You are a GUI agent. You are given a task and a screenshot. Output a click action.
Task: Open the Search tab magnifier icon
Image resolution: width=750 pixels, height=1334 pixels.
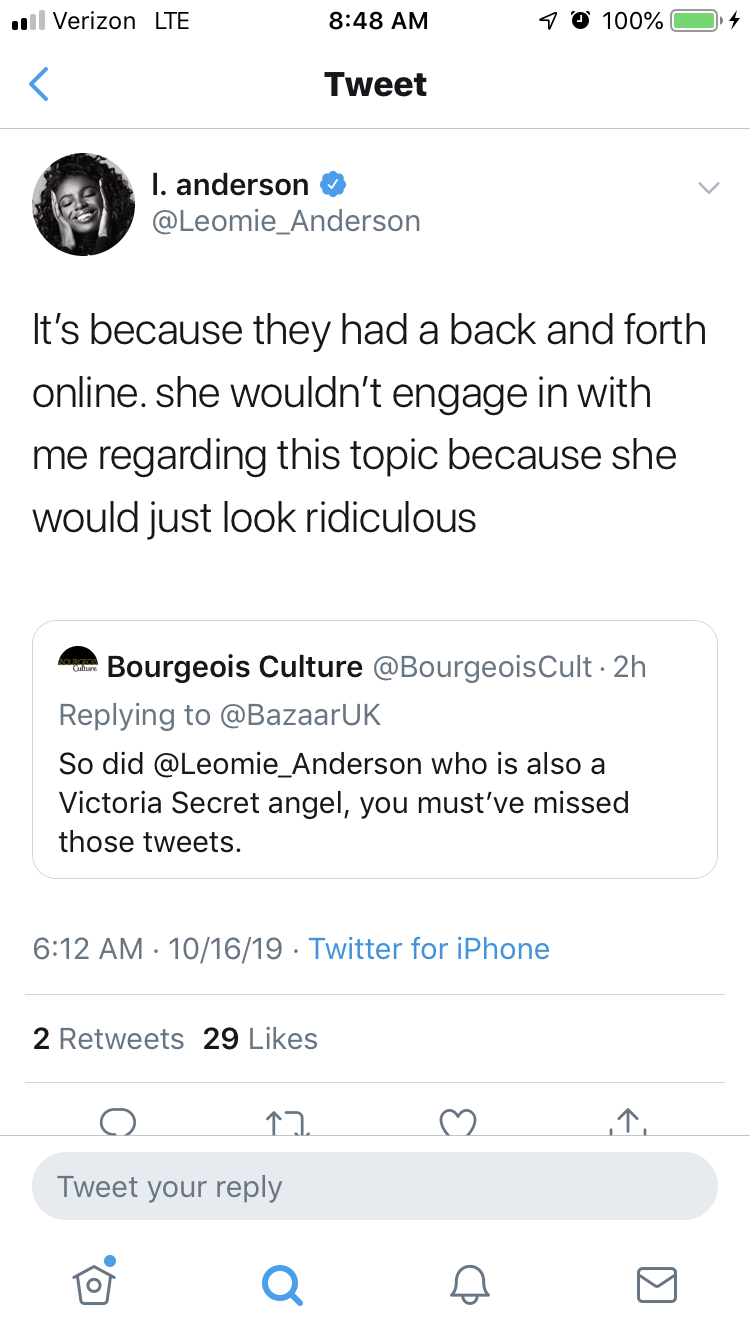(281, 1282)
